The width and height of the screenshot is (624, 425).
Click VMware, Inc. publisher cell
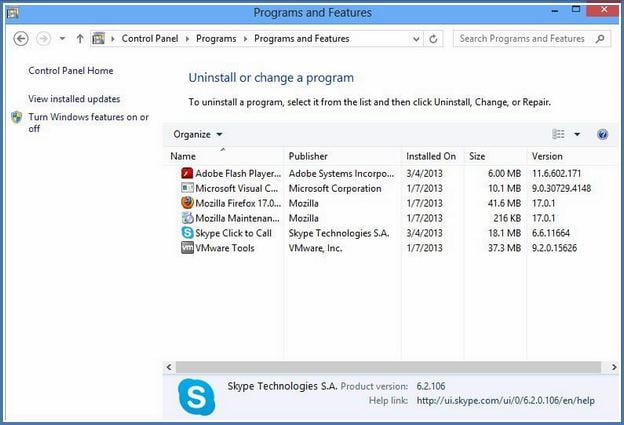coord(316,248)
